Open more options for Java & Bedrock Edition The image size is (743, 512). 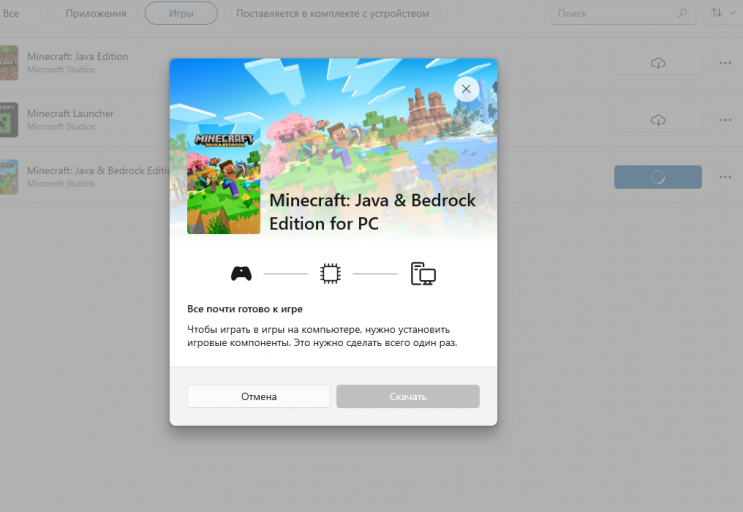[x=725, y=177]
